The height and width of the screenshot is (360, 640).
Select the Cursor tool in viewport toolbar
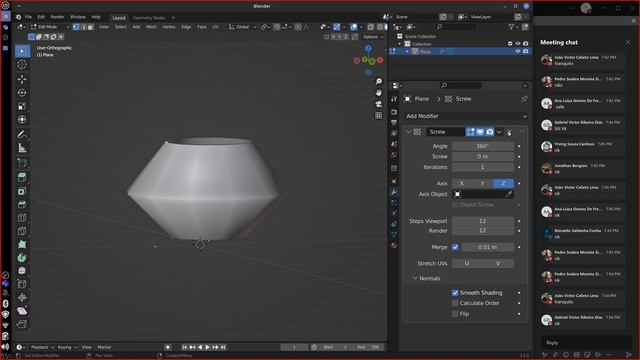(22, 64)
